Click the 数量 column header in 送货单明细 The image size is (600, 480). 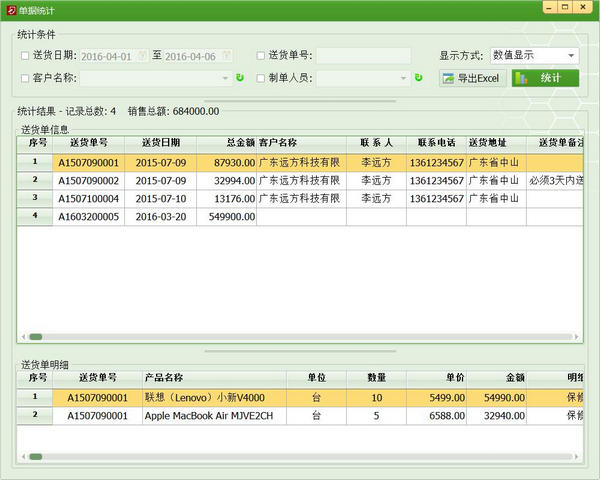click(x=376, y=378)
